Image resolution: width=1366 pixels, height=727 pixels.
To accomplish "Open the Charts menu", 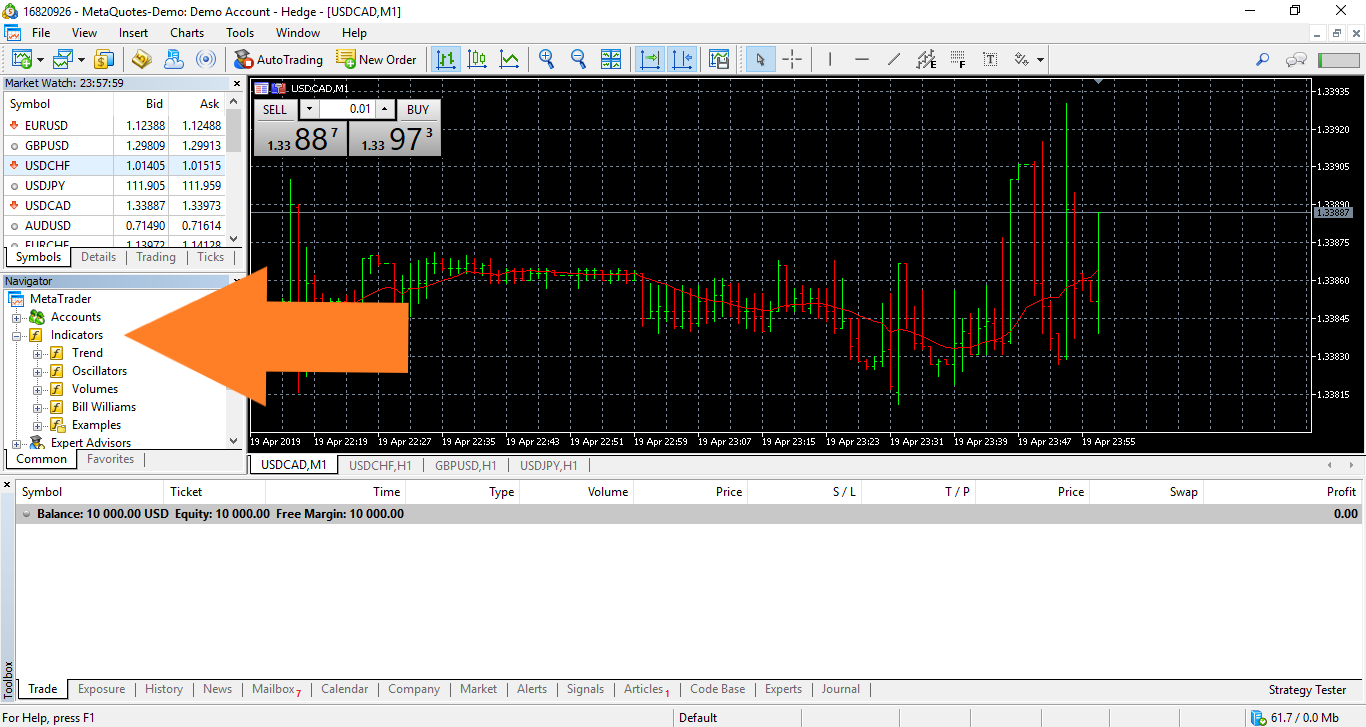I will point(187,33).
